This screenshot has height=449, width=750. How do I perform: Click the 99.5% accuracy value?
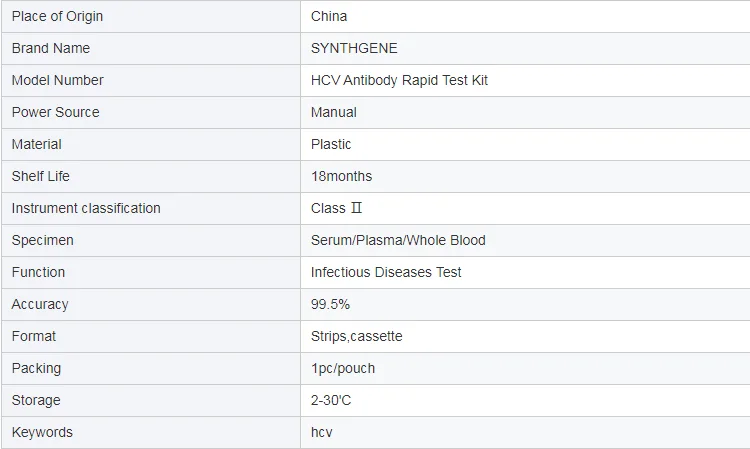tap(330, 304)
